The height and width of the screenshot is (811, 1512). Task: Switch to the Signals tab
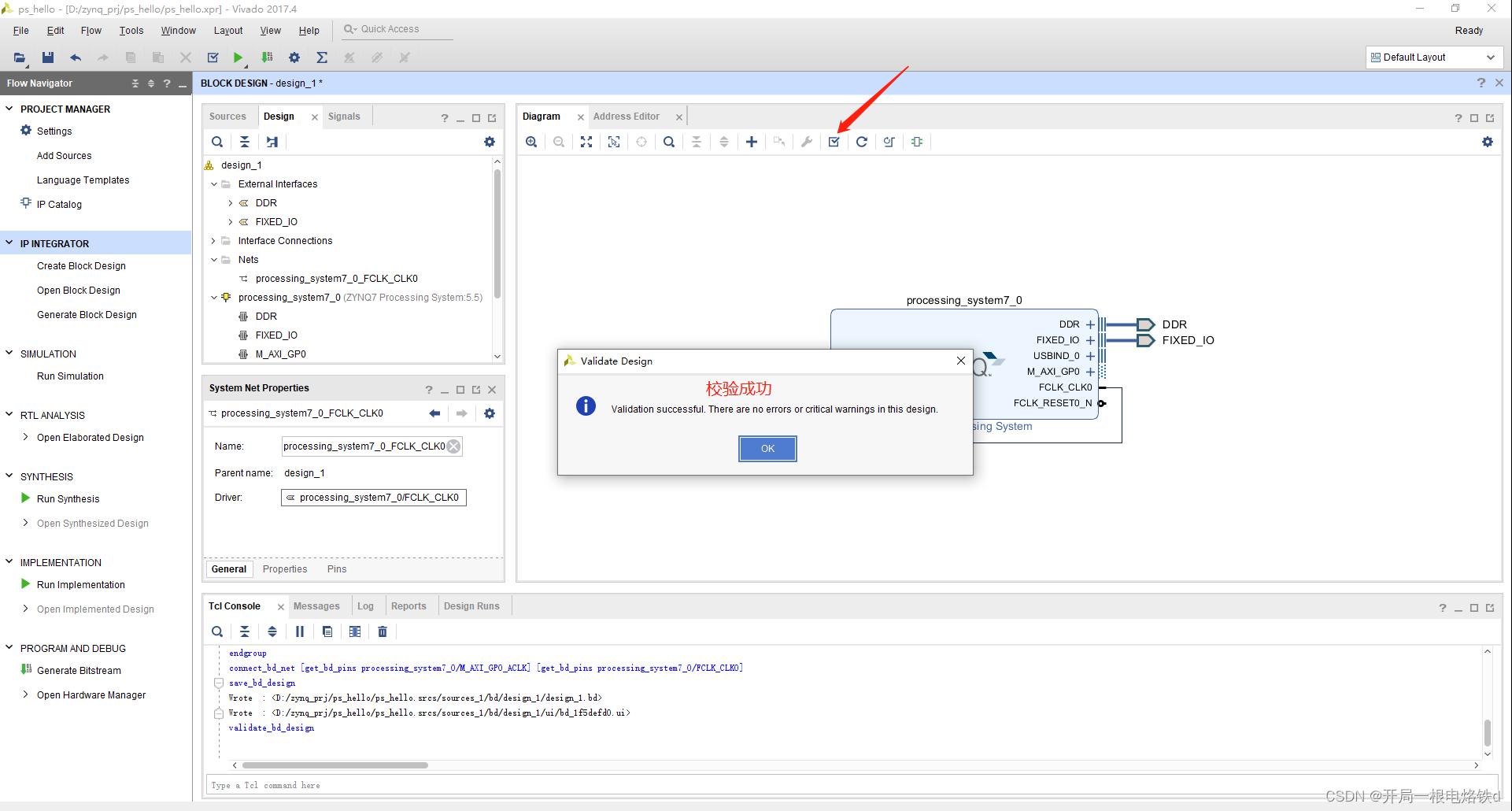(344, 117)
